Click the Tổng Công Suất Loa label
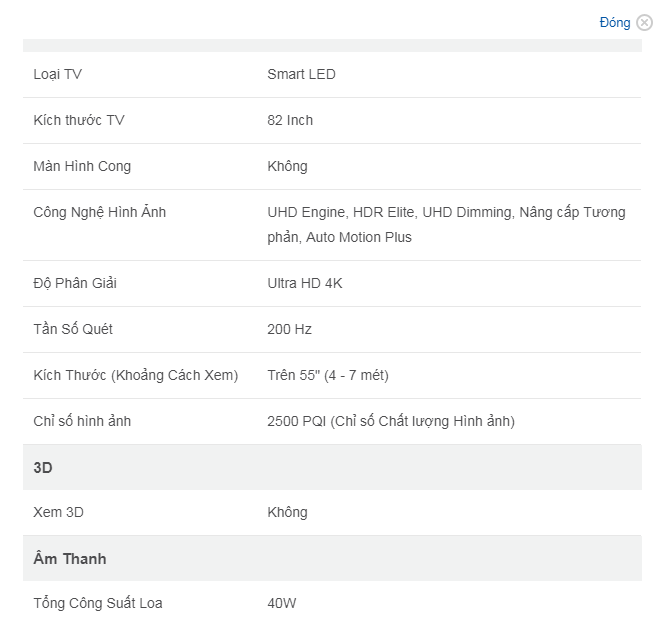 pyautogui.click(x=98, y=603)
